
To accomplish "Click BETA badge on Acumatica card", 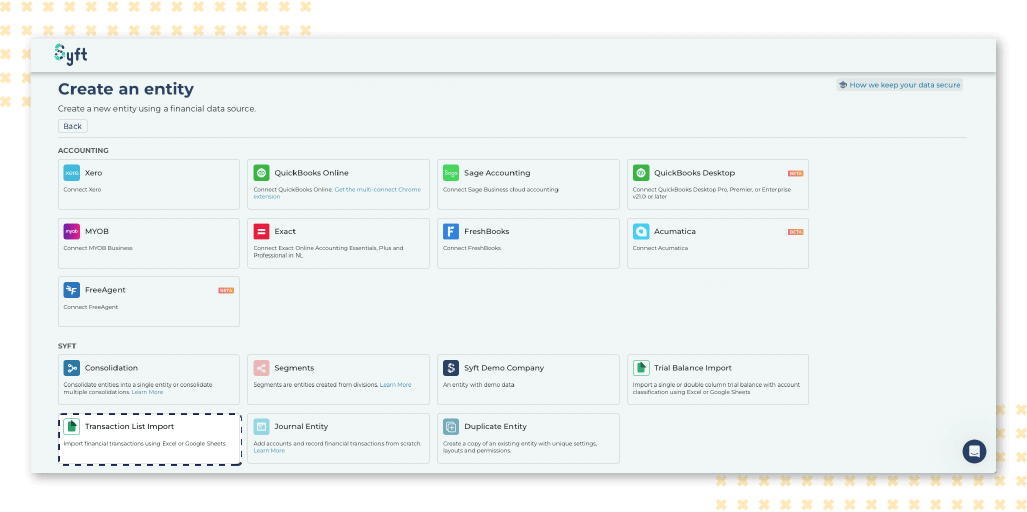I will tap(796, 232).
